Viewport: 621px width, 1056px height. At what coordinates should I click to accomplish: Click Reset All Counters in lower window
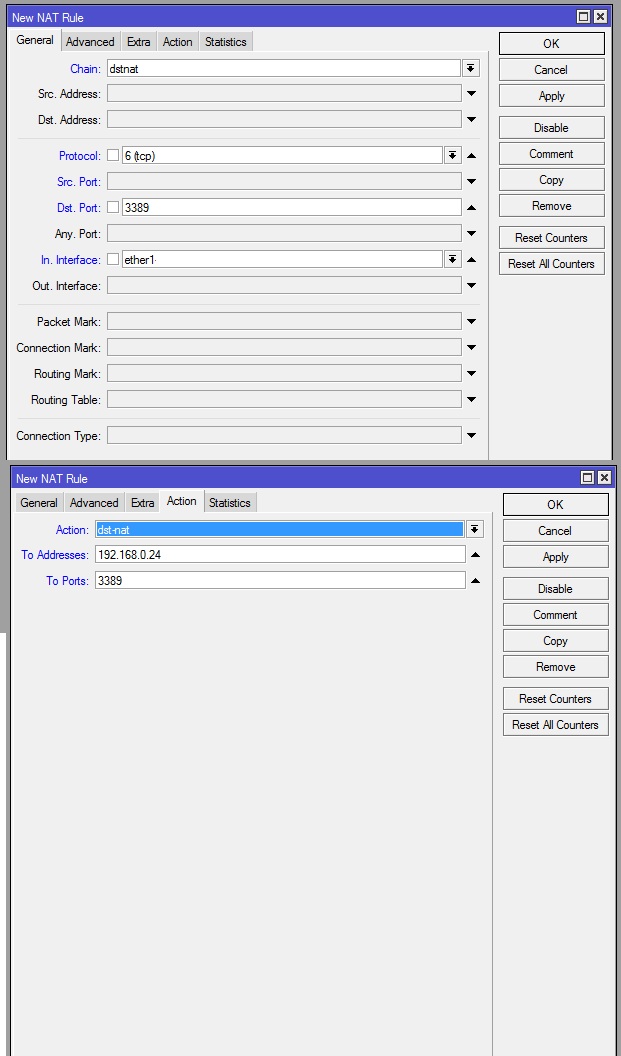(x=556, y=725)
